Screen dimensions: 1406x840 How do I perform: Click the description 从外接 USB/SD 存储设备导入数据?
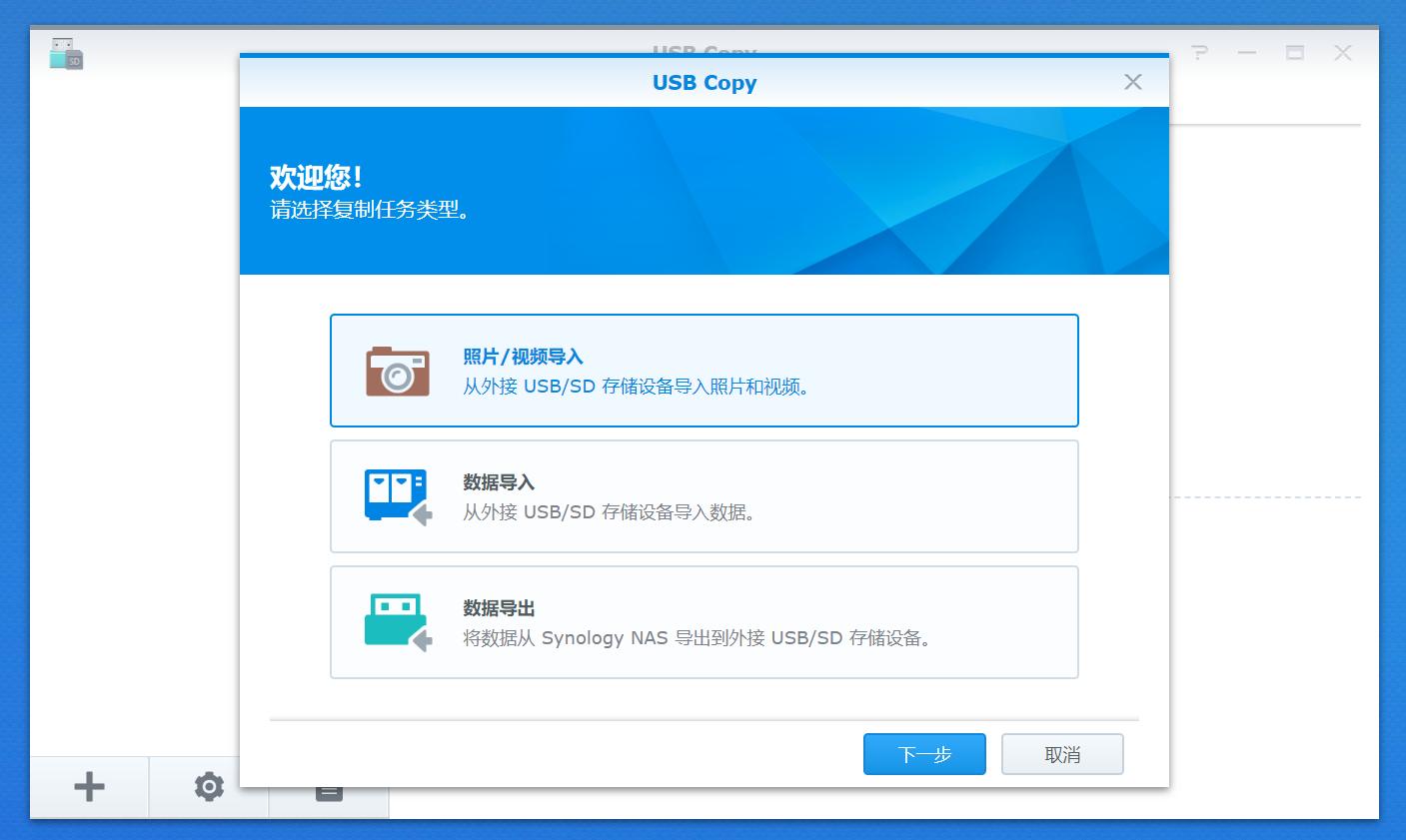[x=609, y=512]
